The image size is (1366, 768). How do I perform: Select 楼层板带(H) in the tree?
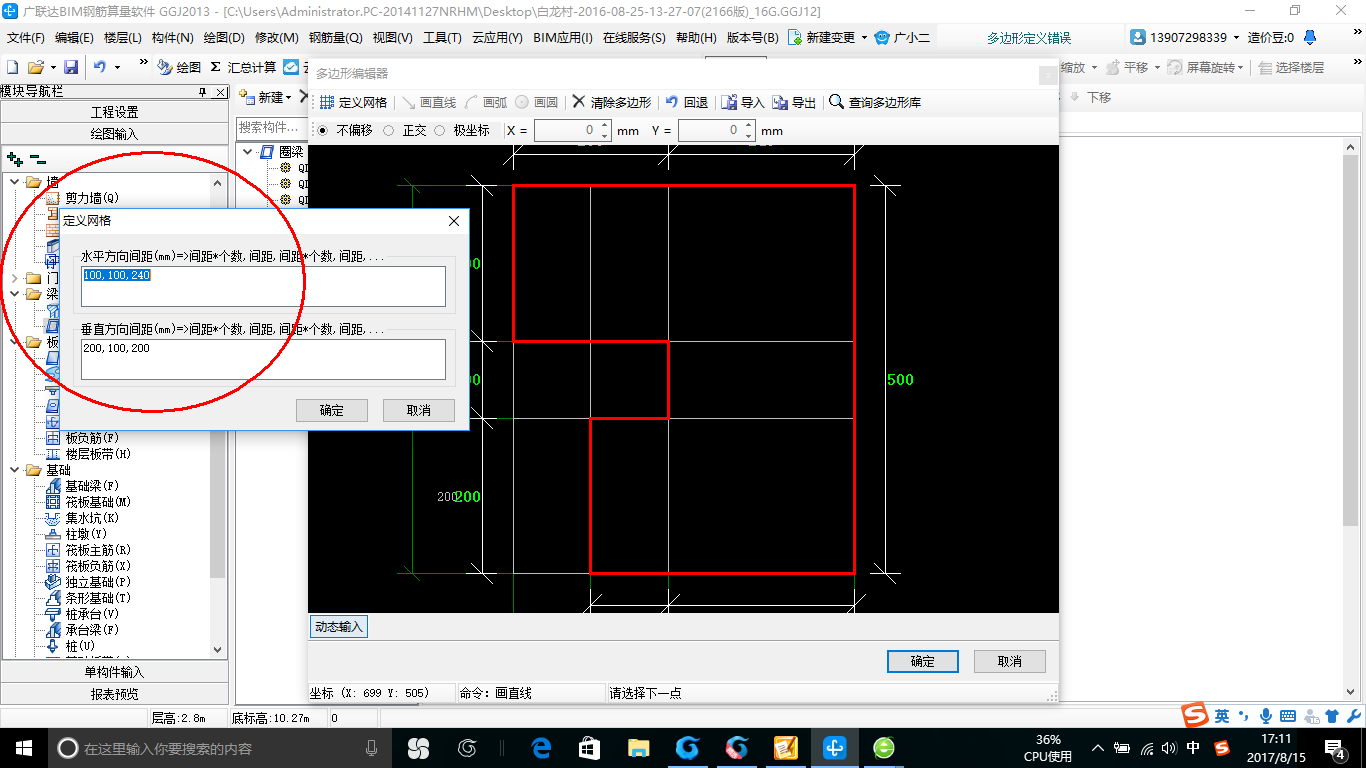pos(98,454)
